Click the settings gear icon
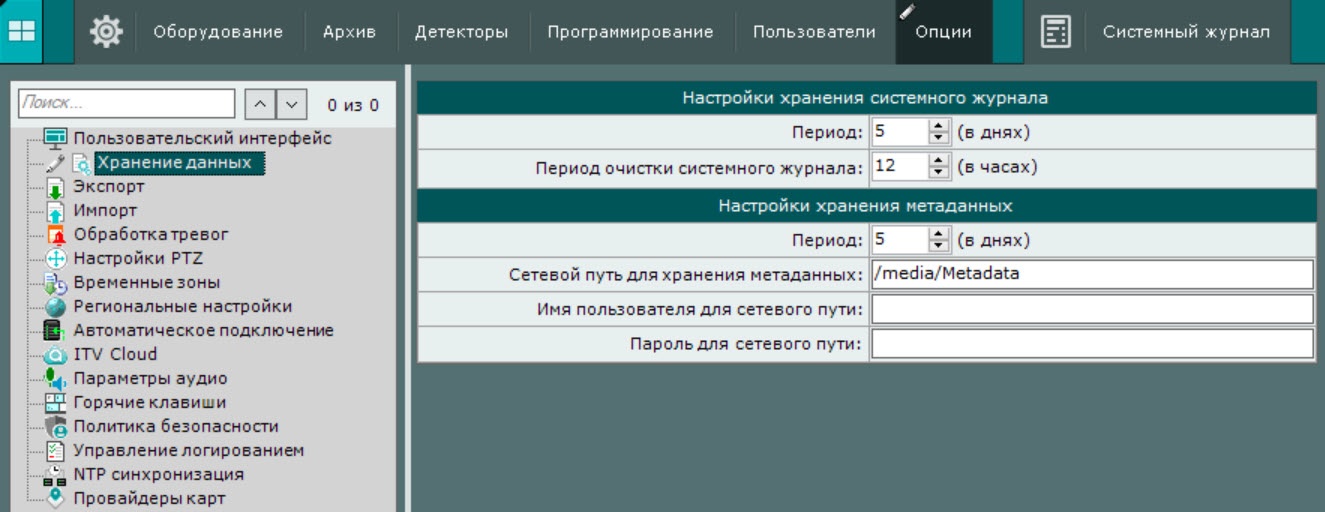Viewport: 1325px width, 512px height. (106, 32)
